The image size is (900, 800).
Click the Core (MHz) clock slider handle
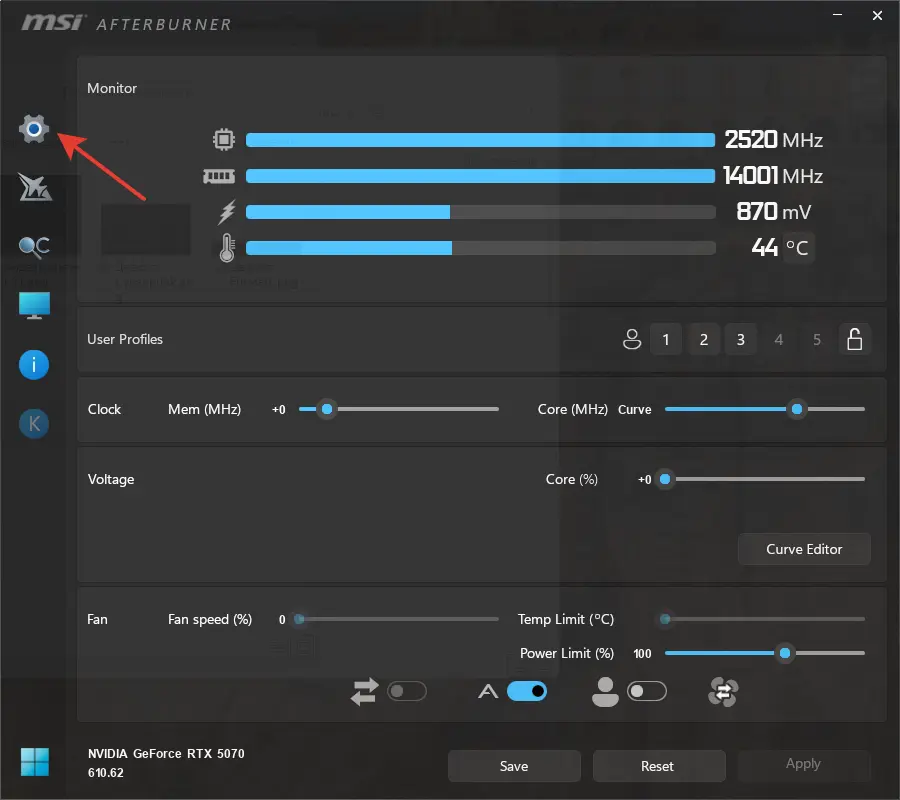tap(797, 409)
